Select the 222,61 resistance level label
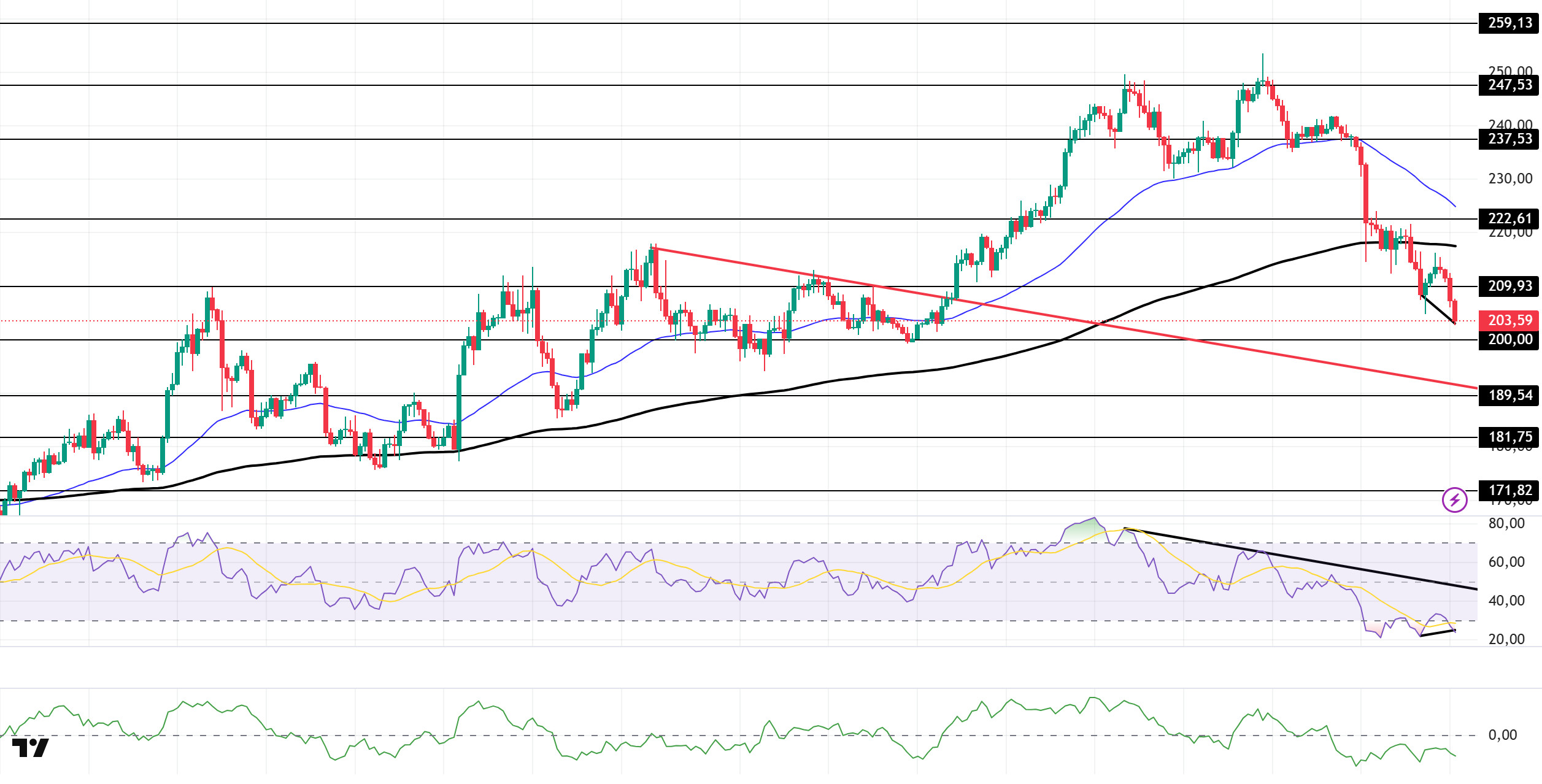This screenshot has height=784, width=1542. pos(1509,219)
